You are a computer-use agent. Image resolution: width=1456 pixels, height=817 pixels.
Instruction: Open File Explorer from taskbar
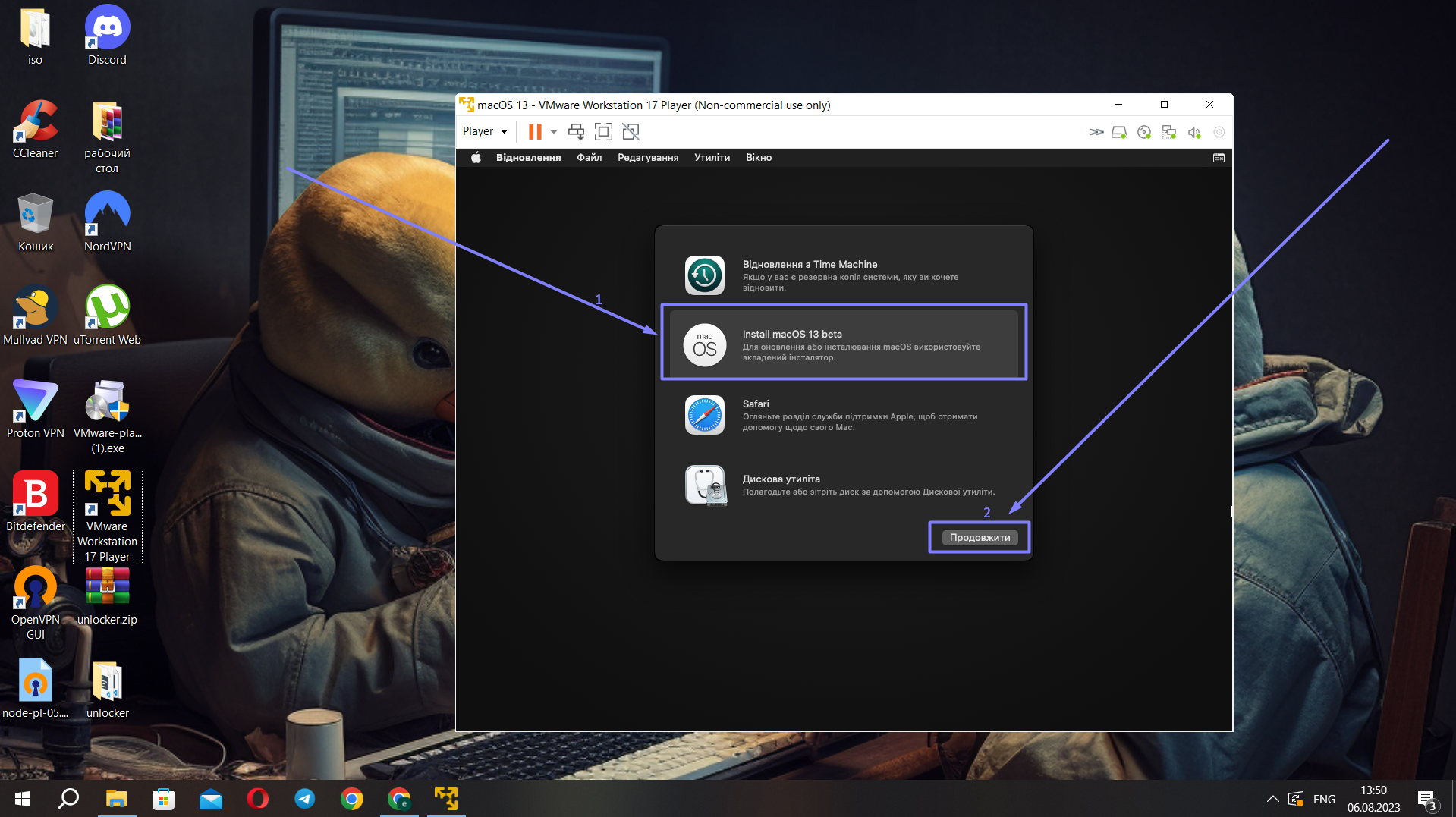point(116,799)
